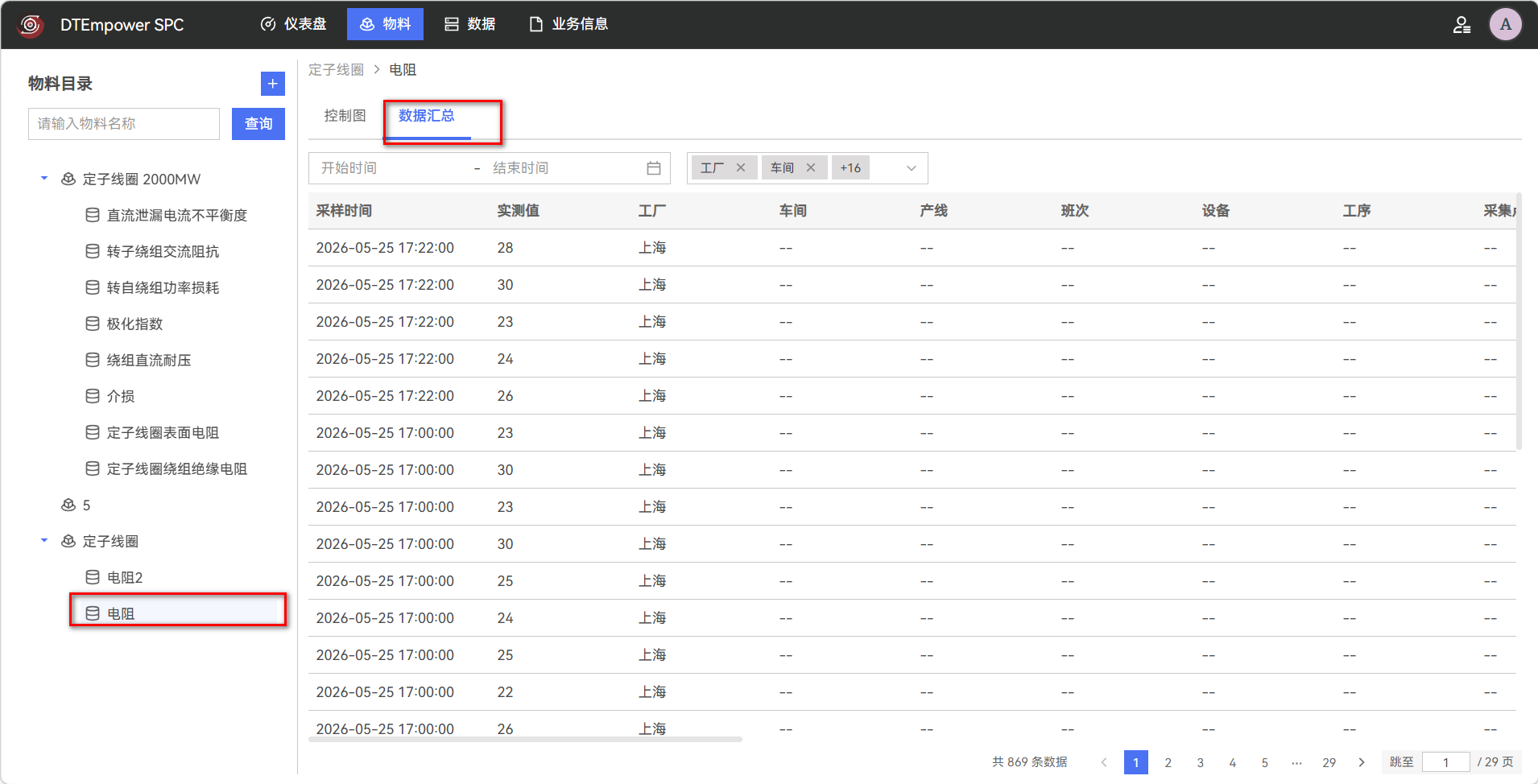Viewport: 1538px width, 784px height.
Task: Click the table horizontal scrollbar
Action: point(525,739)
